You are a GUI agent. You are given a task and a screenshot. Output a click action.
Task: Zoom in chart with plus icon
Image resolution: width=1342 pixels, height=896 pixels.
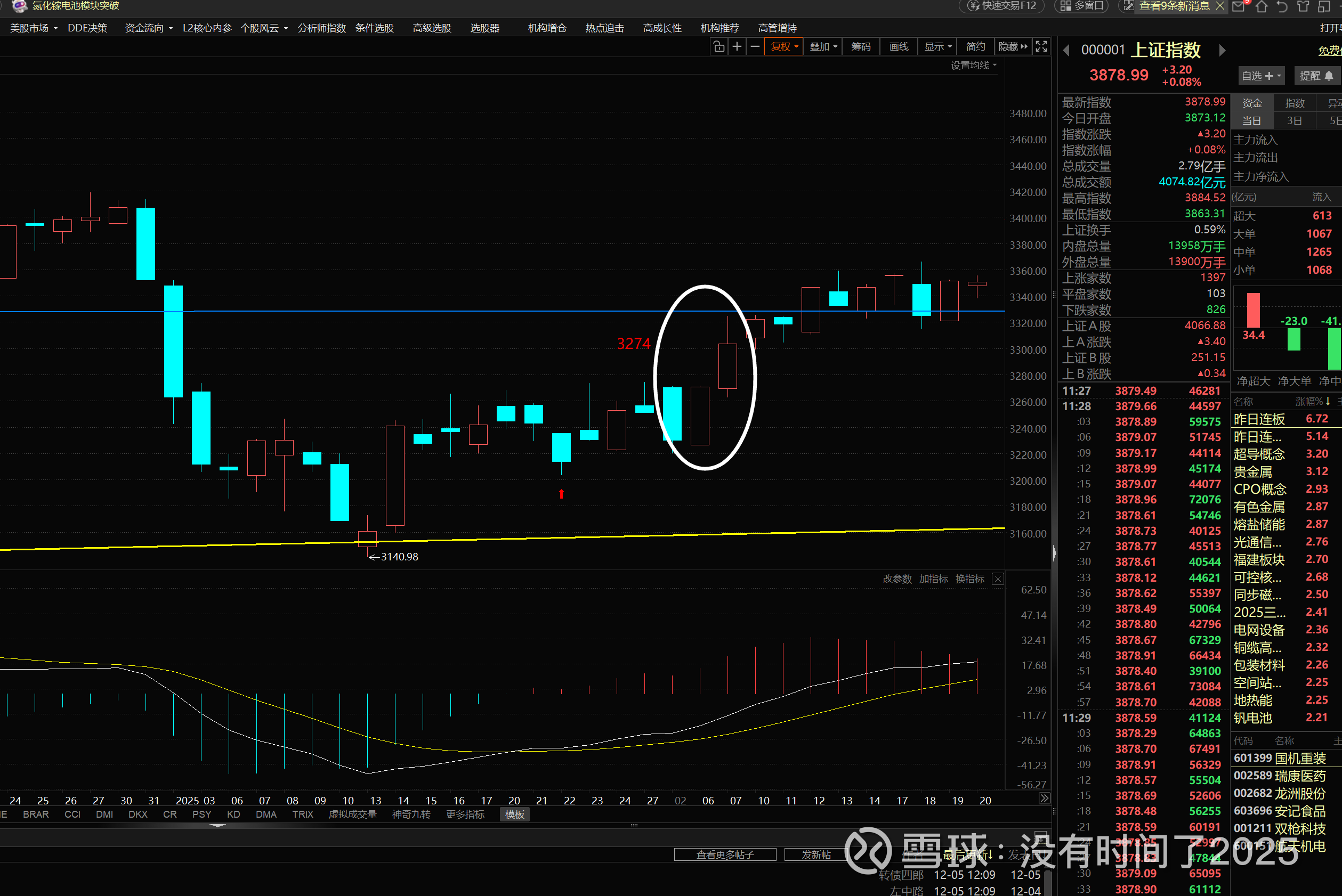click(x=737, y=47)
